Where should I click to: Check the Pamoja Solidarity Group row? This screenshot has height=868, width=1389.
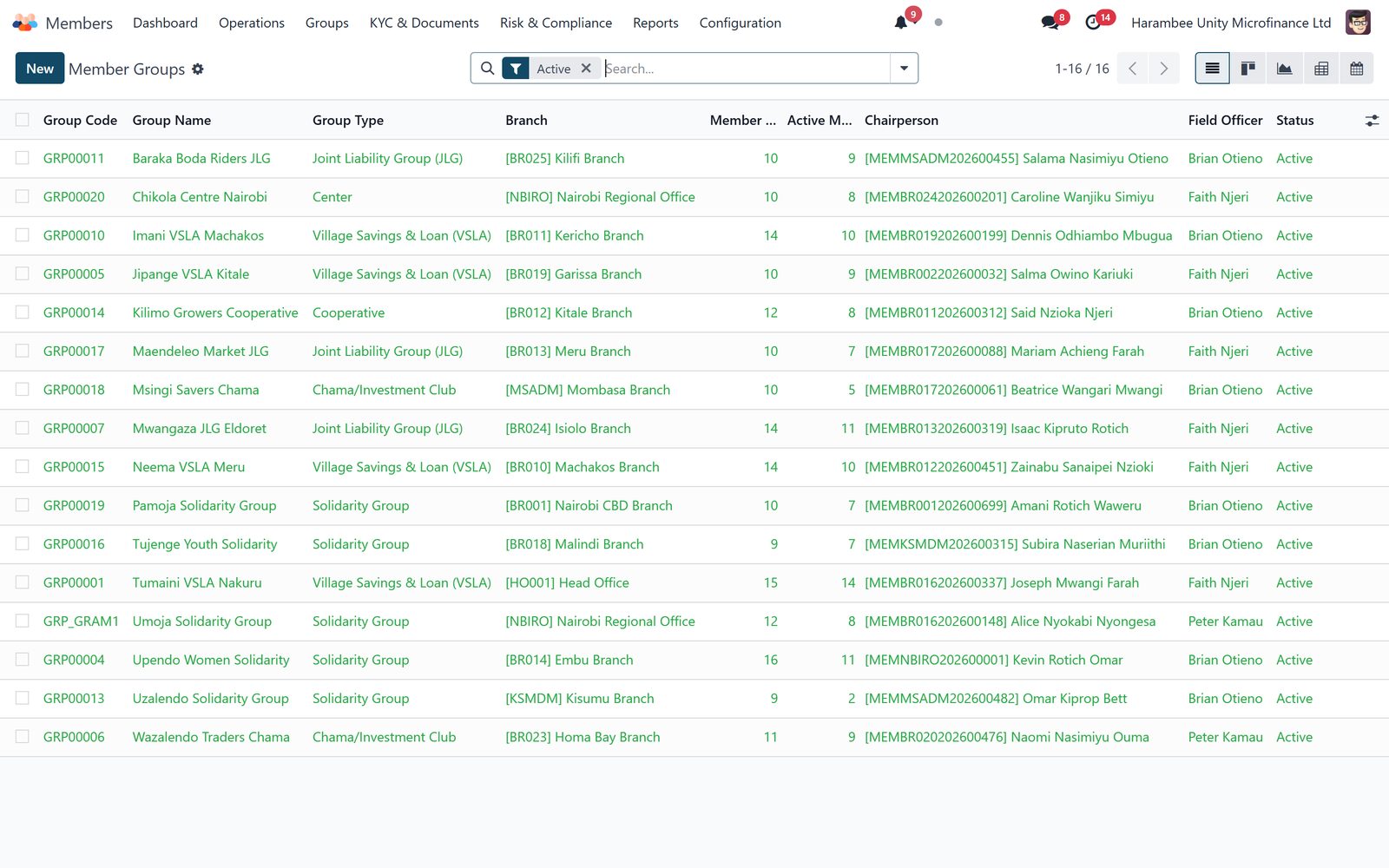23,505
